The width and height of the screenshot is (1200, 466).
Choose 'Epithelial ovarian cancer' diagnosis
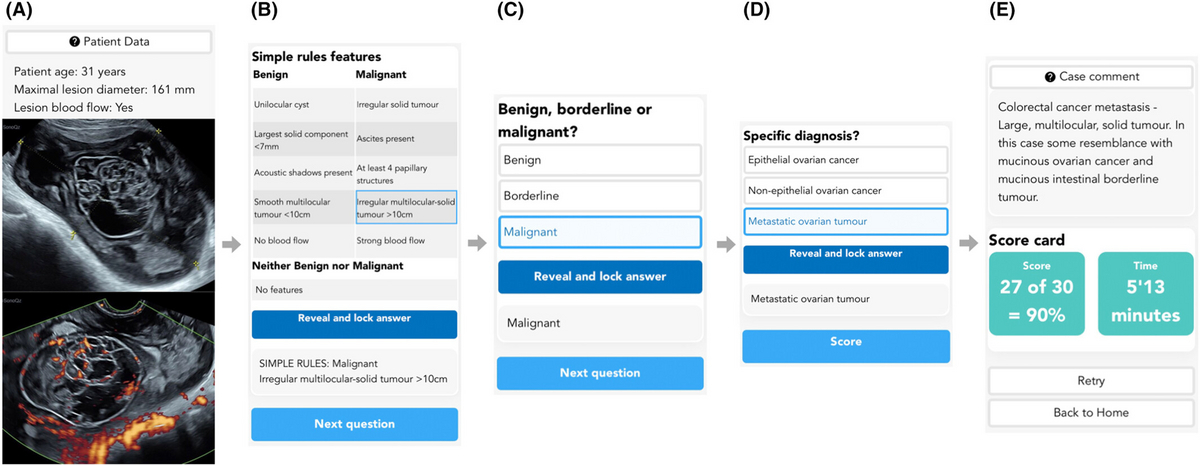(x=845, y=159)
